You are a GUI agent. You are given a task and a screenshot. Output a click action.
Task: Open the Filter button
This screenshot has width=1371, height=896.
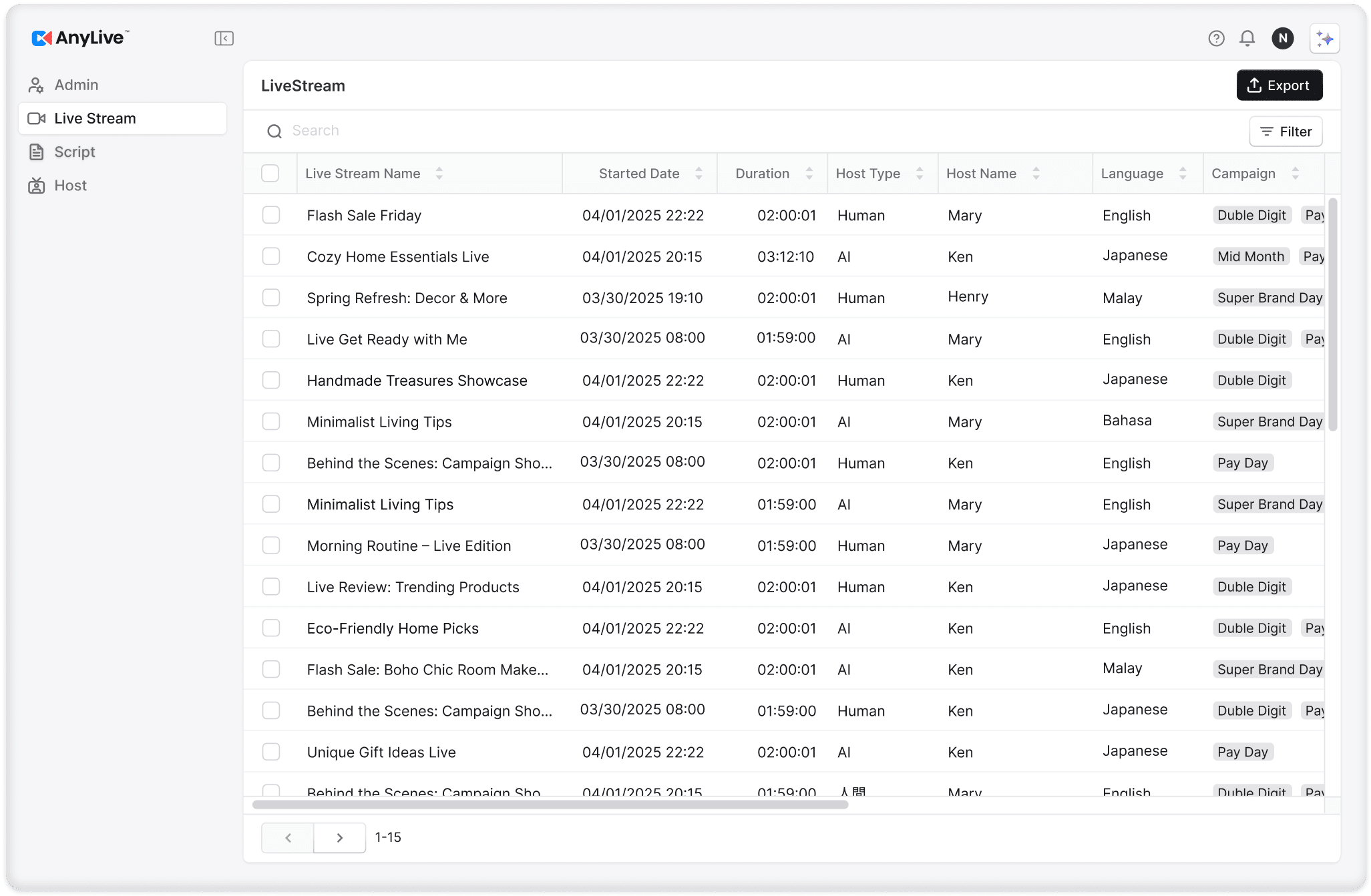[1286, 132]
